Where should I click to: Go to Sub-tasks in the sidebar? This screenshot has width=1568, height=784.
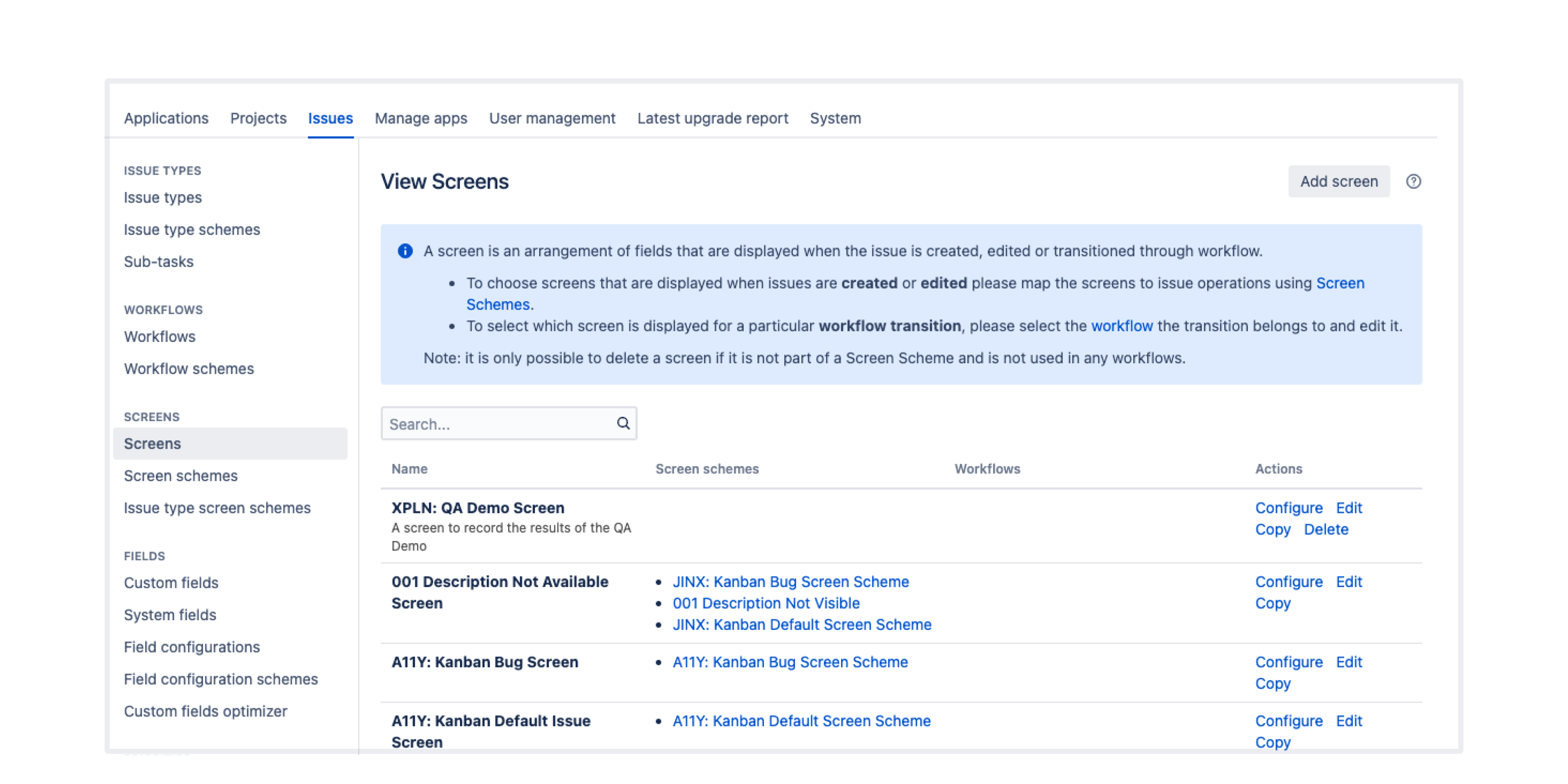click(x=158, y=262)
